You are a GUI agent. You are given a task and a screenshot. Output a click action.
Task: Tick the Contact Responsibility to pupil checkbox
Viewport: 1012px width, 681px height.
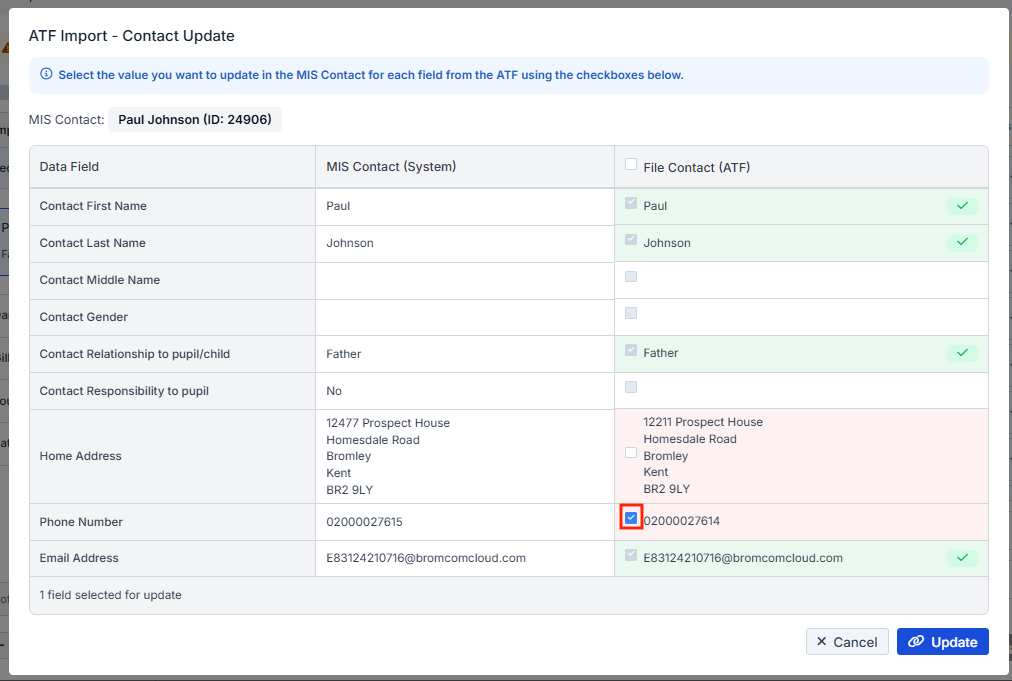(x=631, y=387)
